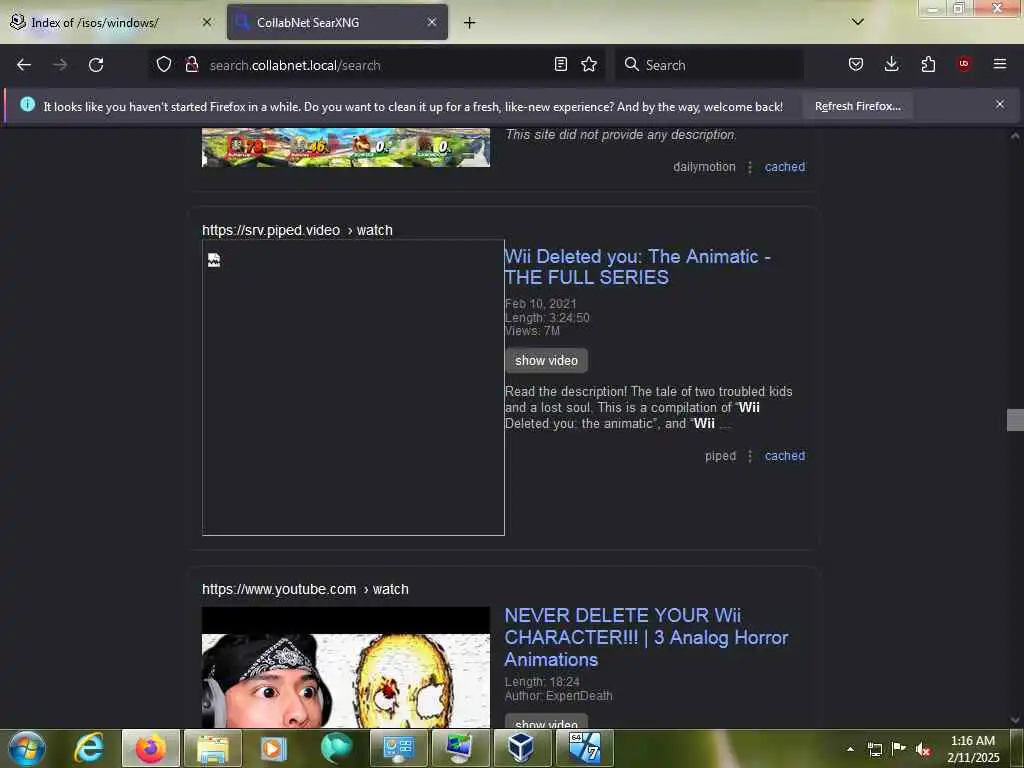Click the 64-bit 7 taskbar icon

point(584,748)
